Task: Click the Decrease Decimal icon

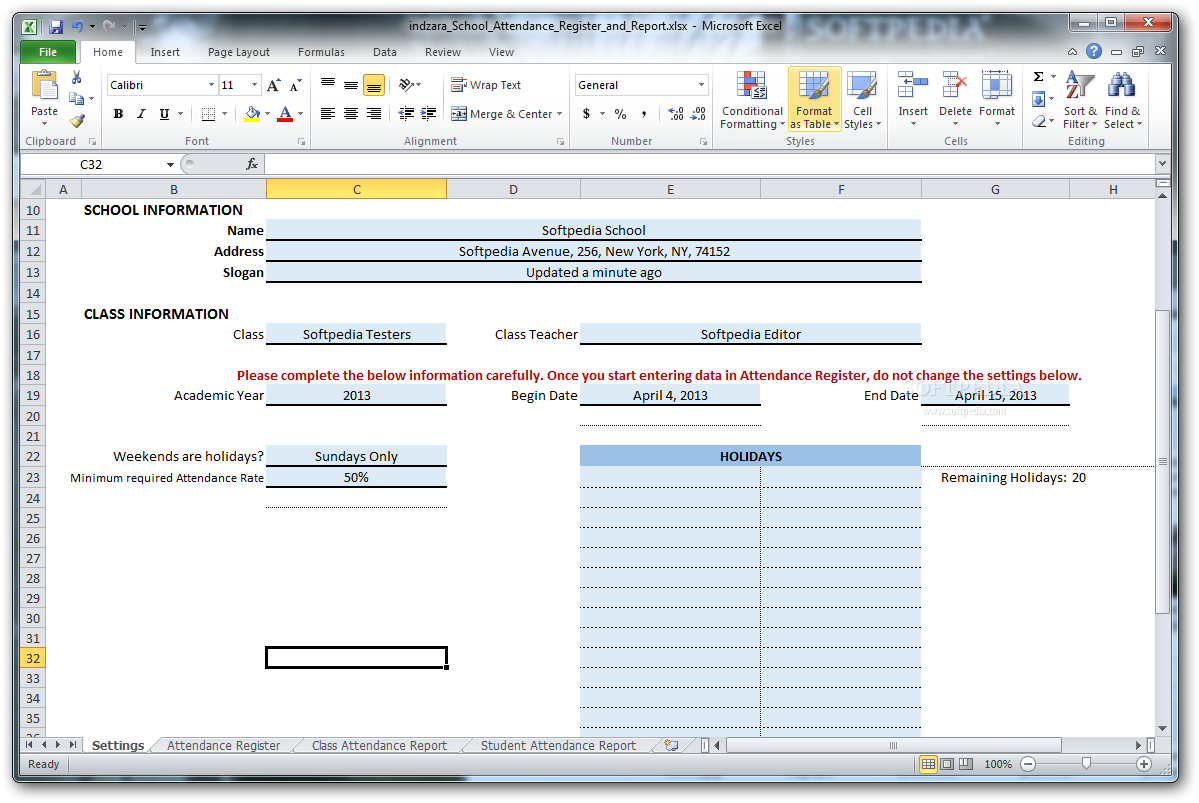Action: point(698,114)
